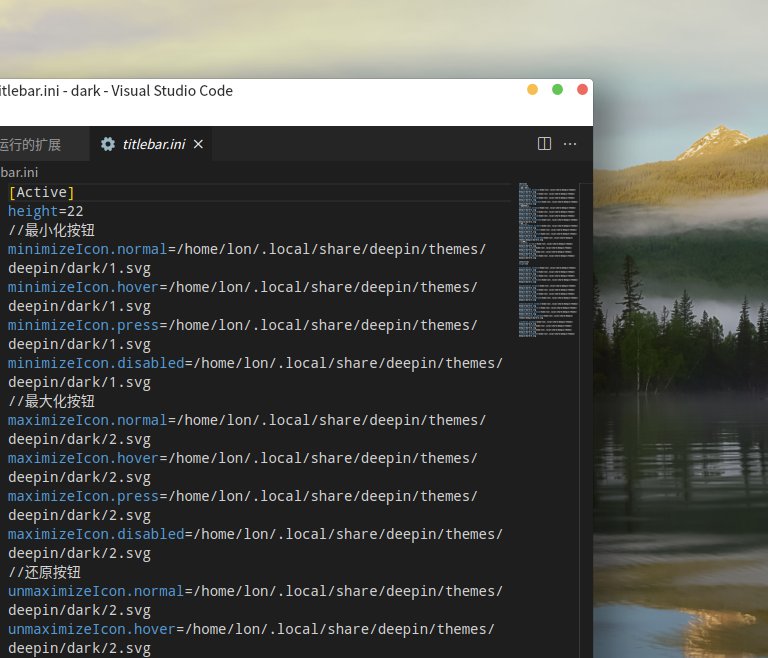768x658 pixels.
Task: Click the gear icon on titlebar.ini tab
Action: coord(108,144)
